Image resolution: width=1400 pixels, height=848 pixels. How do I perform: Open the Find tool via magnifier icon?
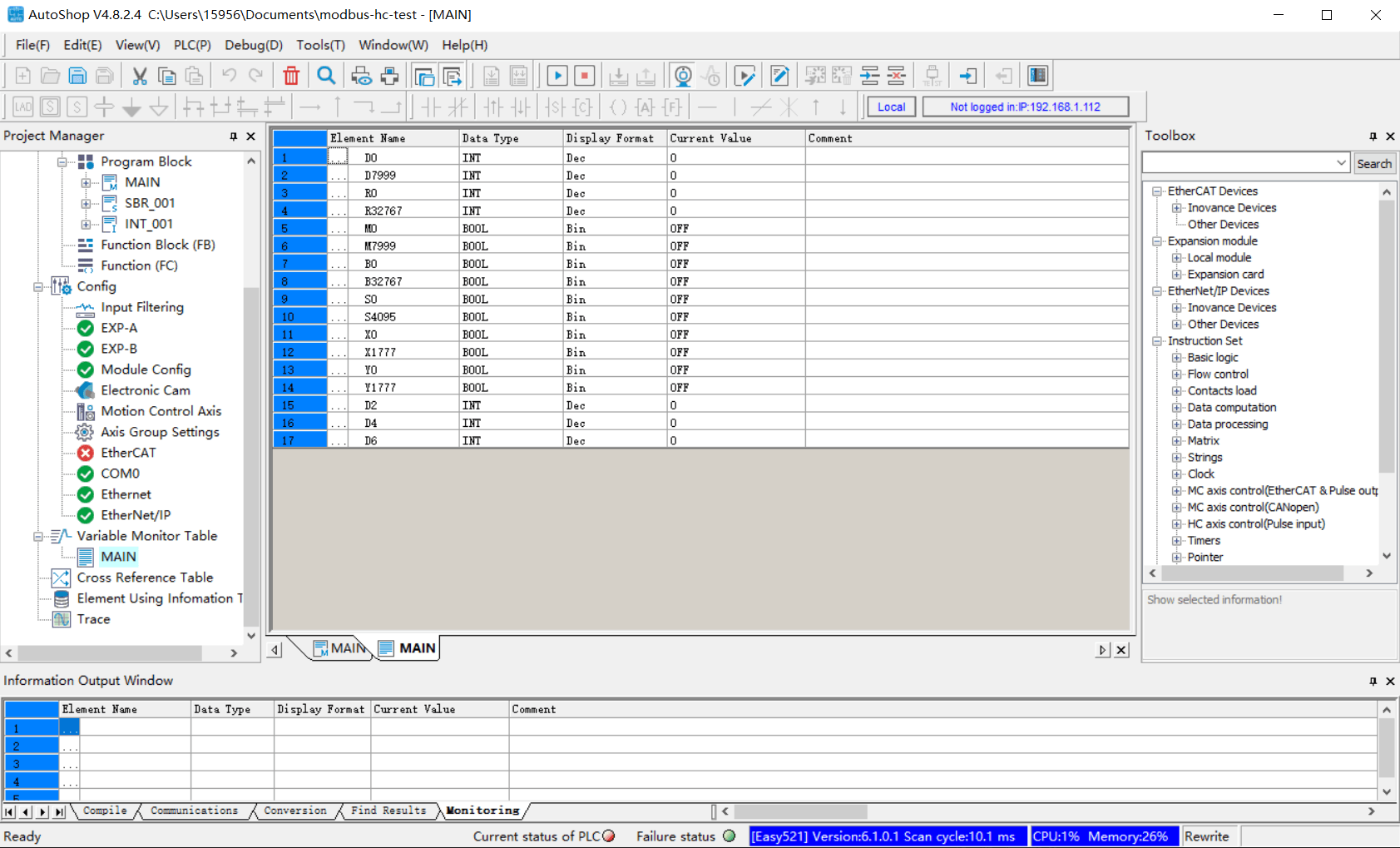tap(326, 75)
